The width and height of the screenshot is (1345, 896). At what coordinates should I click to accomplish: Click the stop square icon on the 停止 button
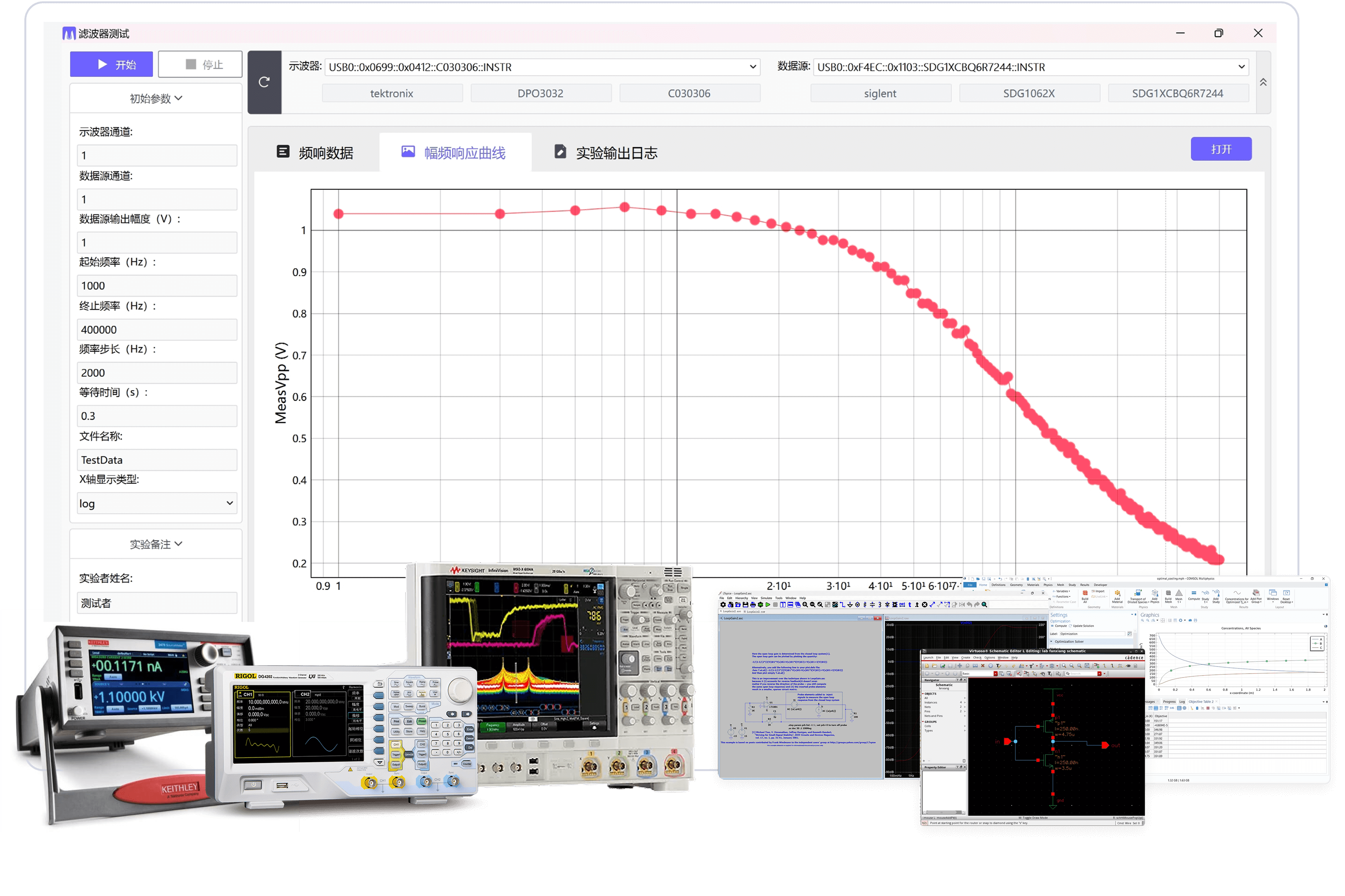tap(191, 65)
